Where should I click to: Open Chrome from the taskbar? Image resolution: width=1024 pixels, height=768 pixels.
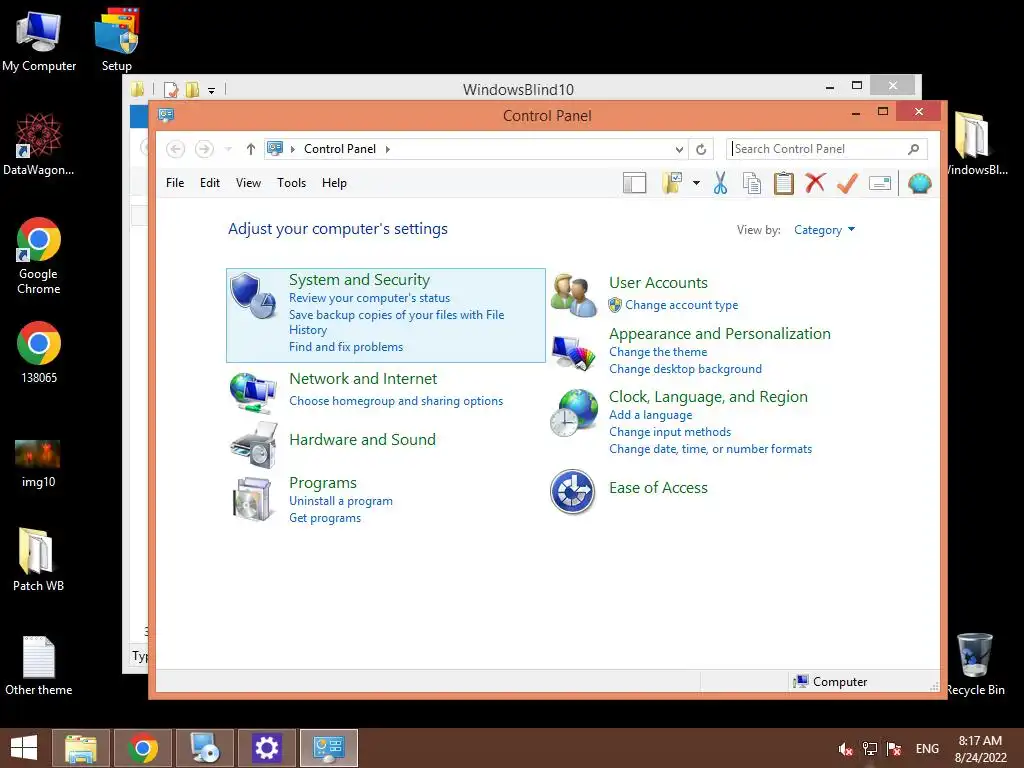pyautogui.click(x=142, y=748)
